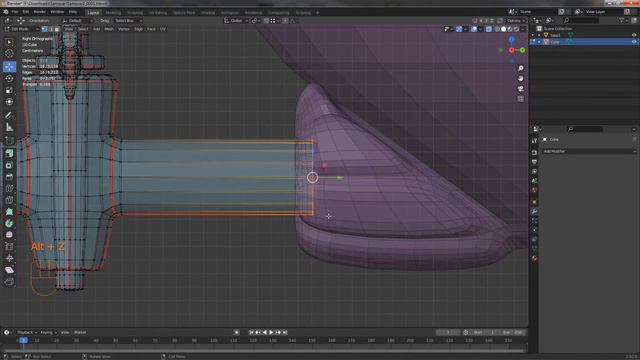Open the Modifier properties wrench tab

534,211
